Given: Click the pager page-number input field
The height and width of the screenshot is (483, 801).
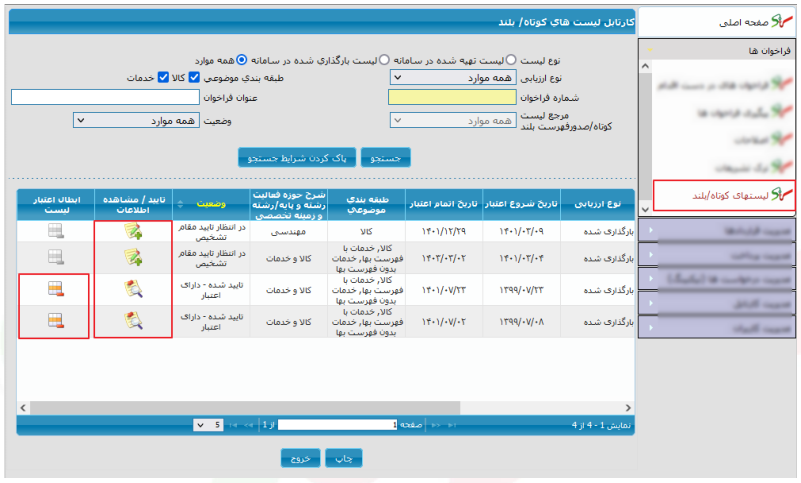Looking at the screenshot, I should click(x=337, y=425).
